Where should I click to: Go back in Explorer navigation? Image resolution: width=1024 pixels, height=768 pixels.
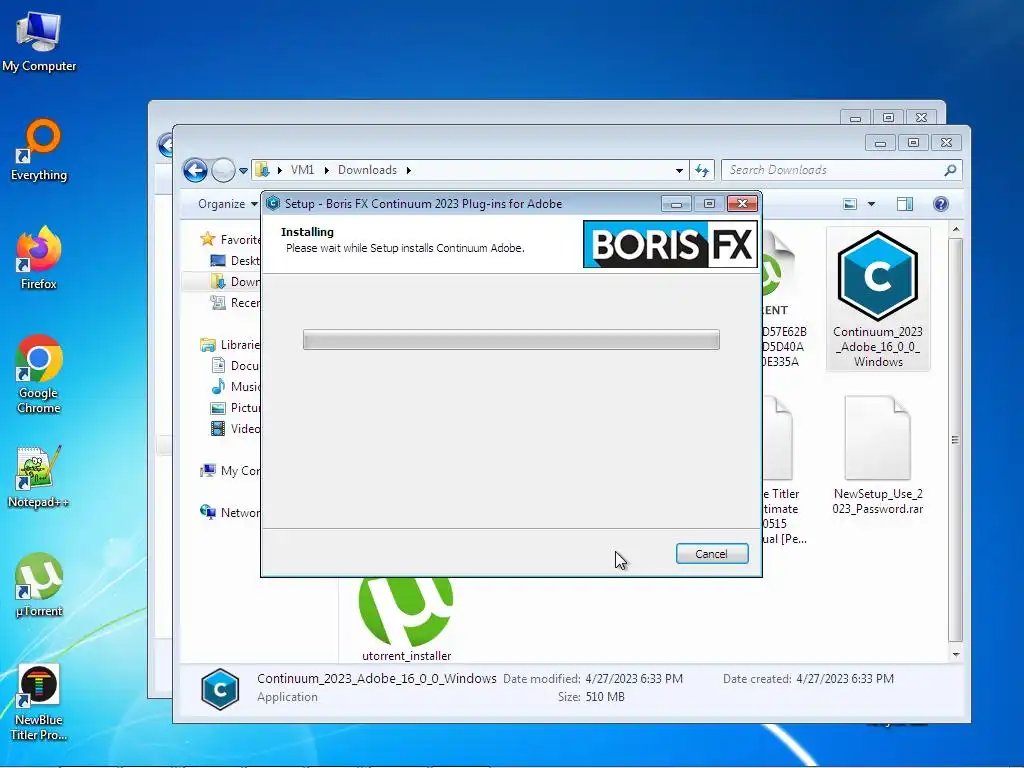[x=195, y=170]
